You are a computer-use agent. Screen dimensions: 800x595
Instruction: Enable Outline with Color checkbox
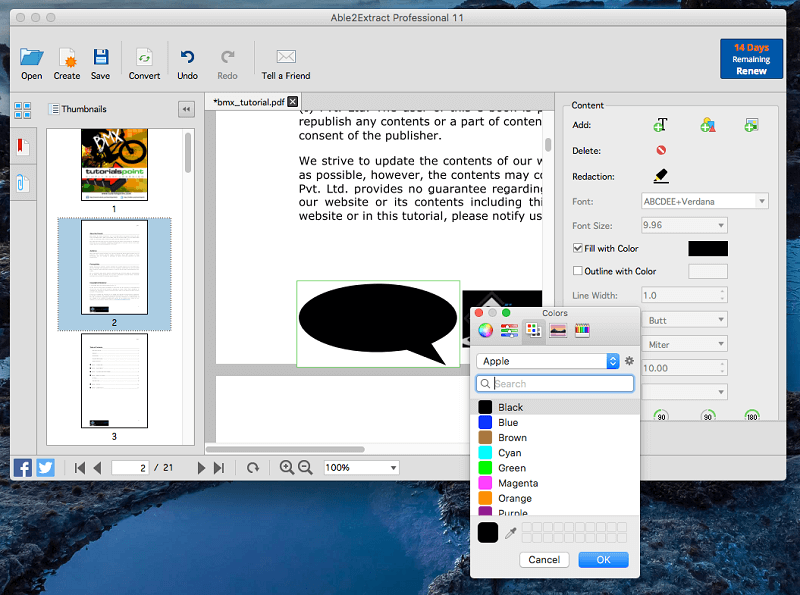tap(578, 271)
